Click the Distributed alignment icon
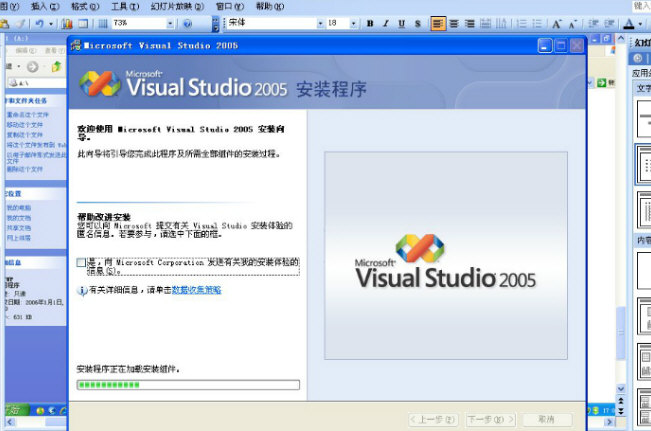 coord(485,24)
